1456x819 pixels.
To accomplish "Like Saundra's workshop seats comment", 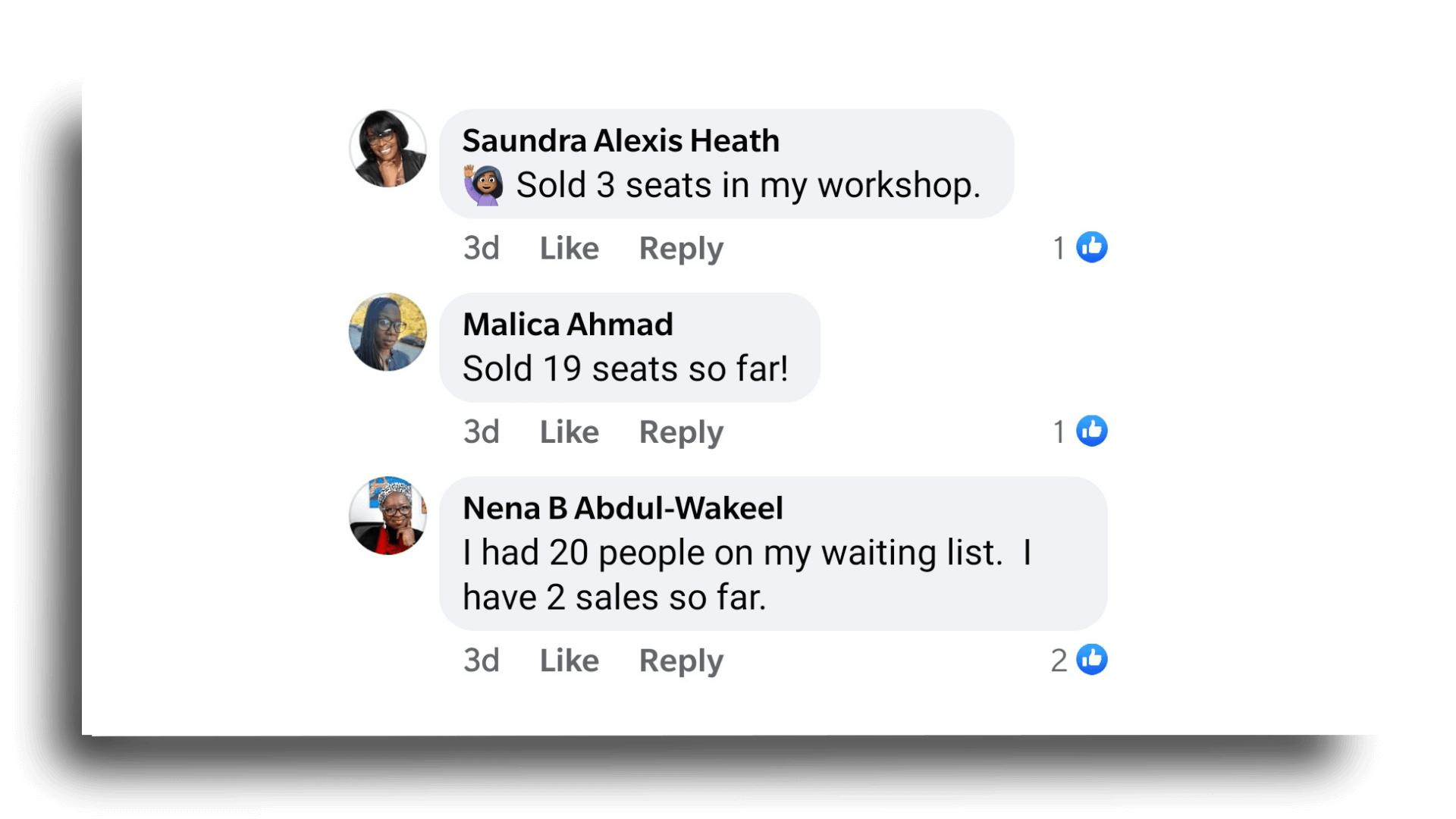I will click(x=569, y=248).
